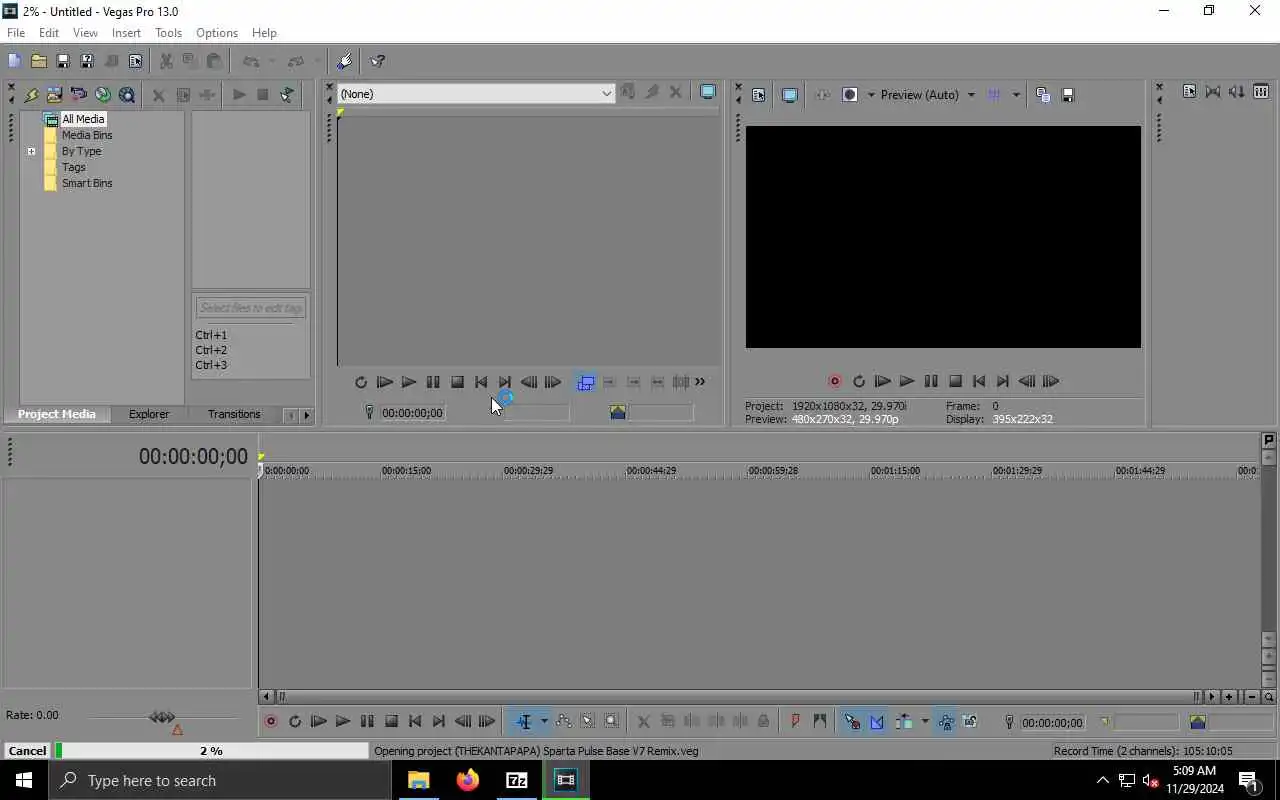Screen dimensions: 1280x800
Task: Open File Explorer from the taskbar
Action: [x=418, y=780]
